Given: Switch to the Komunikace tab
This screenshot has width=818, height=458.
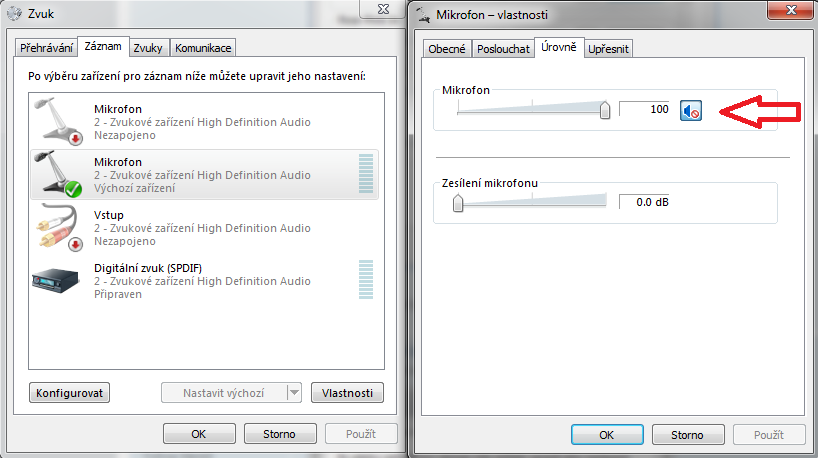Looking at the screenshot, I should click(x=203, y=48).
